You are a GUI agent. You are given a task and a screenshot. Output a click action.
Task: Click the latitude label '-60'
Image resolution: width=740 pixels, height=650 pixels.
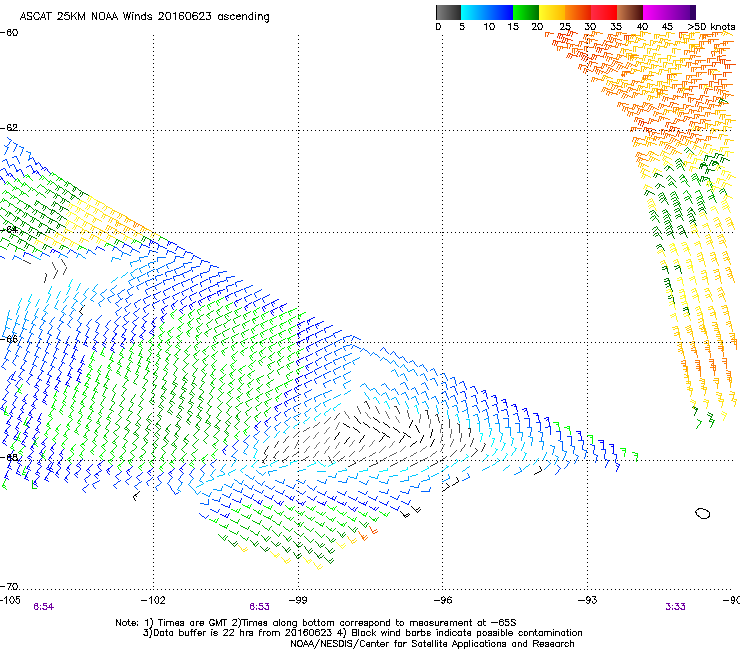point(9,33)
